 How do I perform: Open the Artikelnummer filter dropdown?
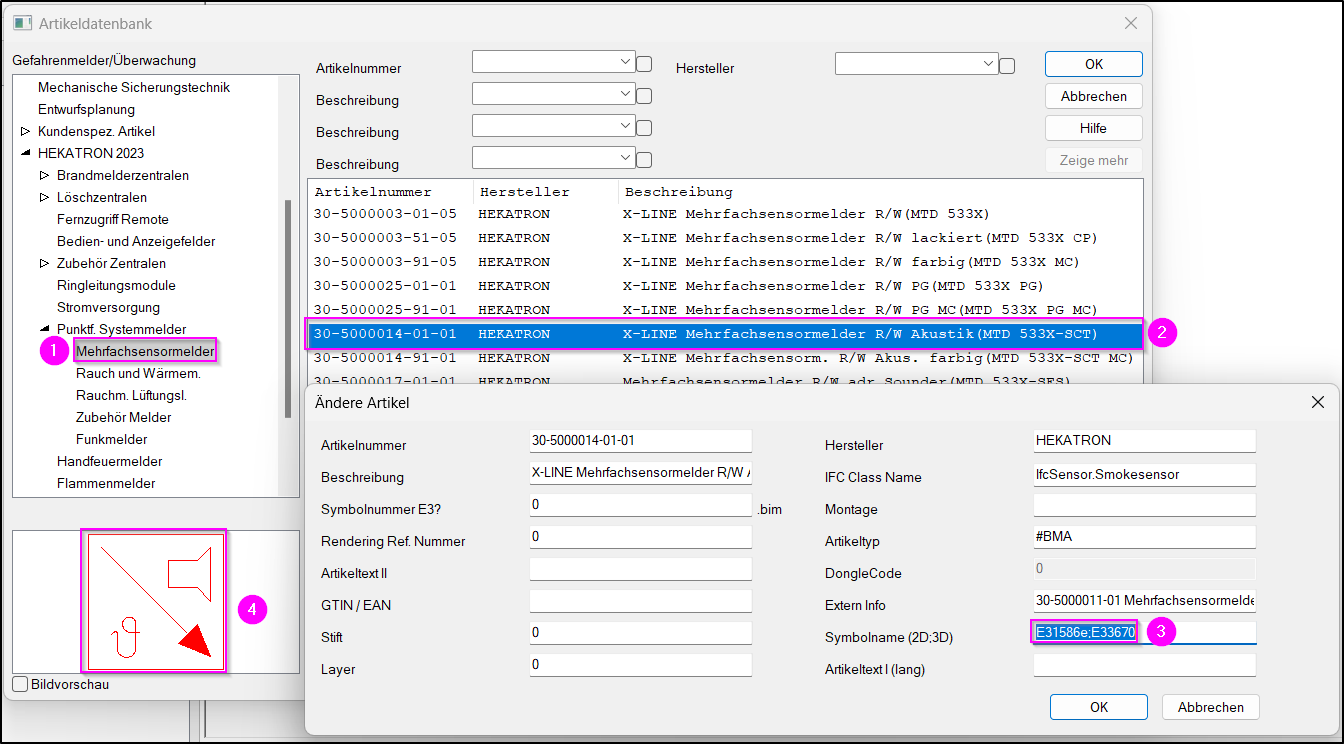point(626,62)
